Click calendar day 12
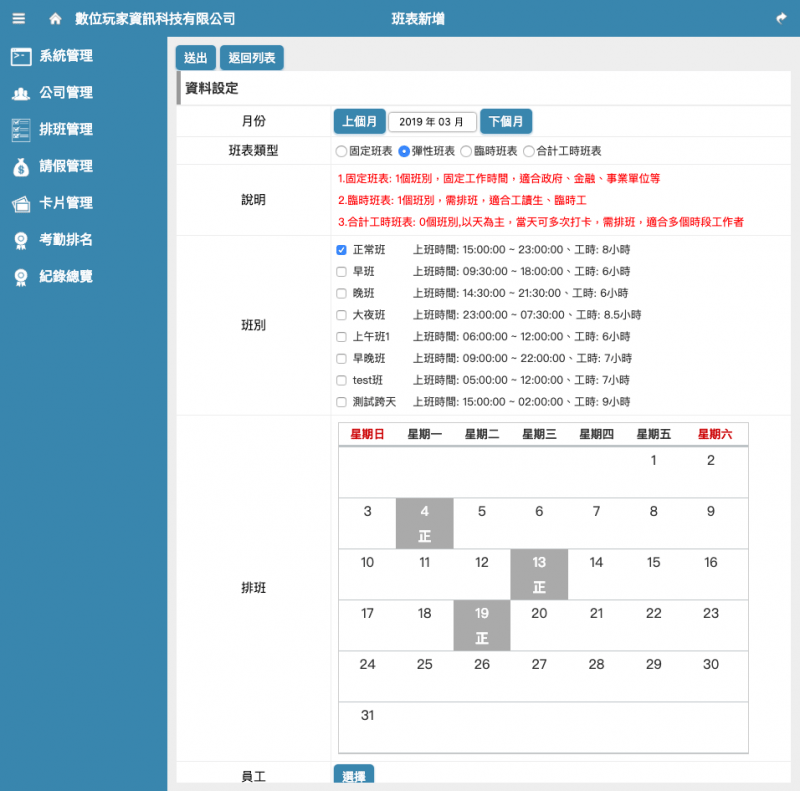The width and height of the screenshot is (800, 791). [x=482, y=575]
